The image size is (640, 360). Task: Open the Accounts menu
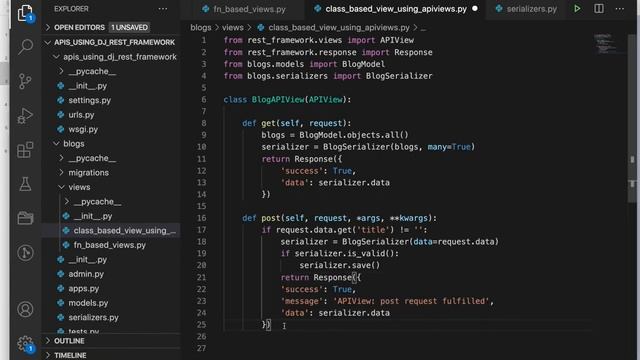(x=25, y=309)
